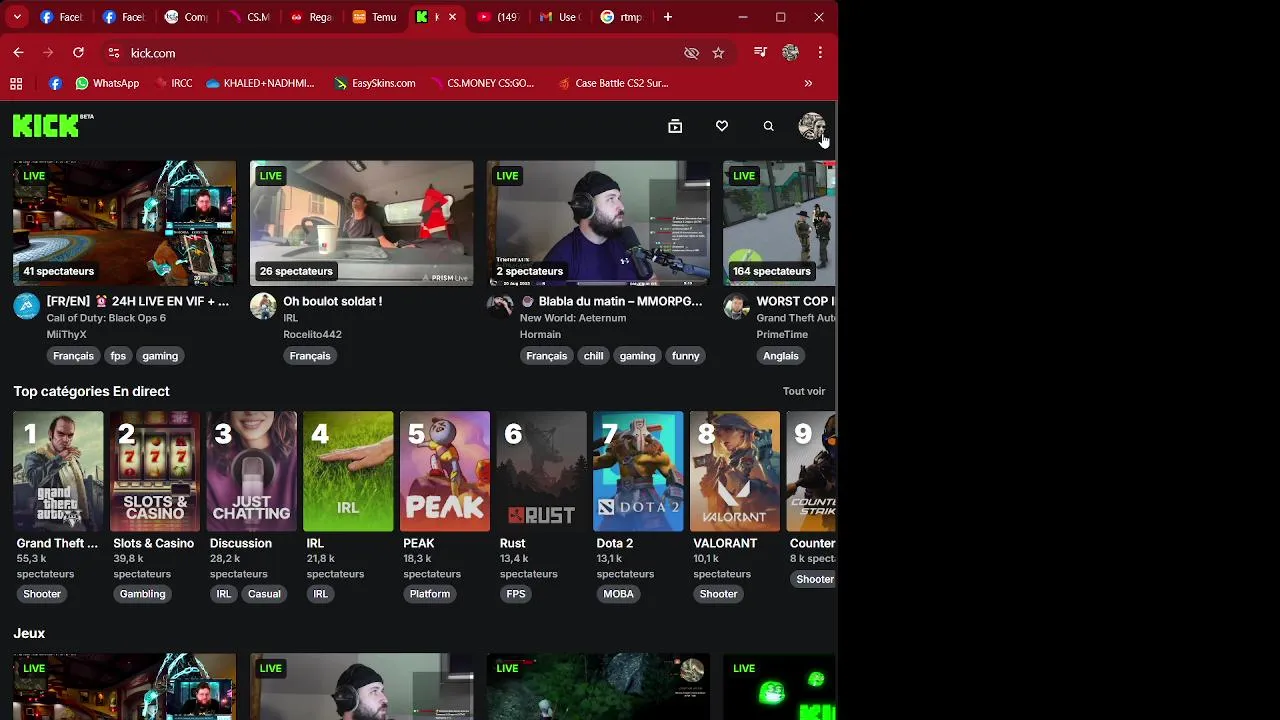Switch to the rtmp Google tab
The image size is (1280, 720).
pos(622,17)
